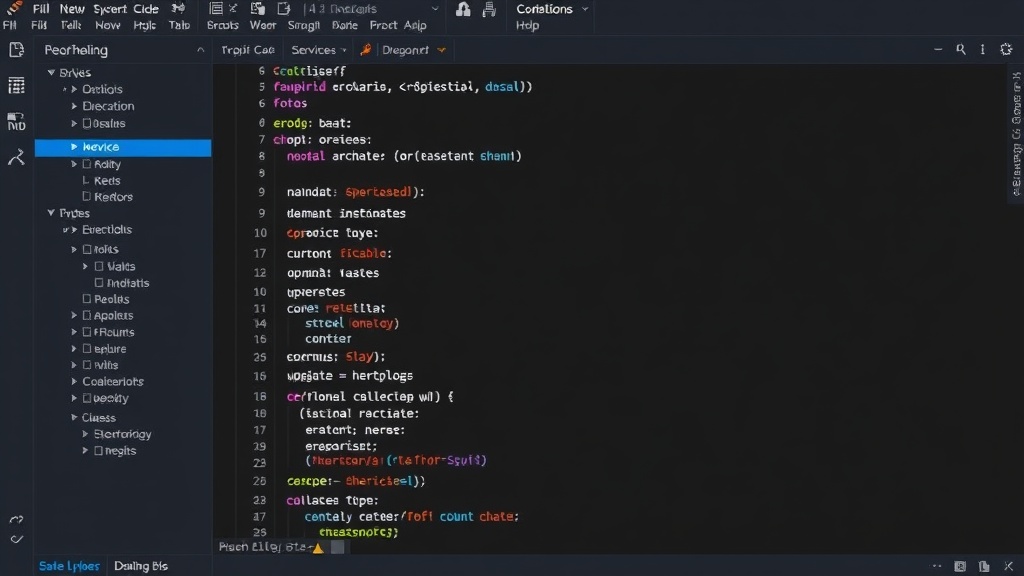Click the printer icon left of Coriations

(x=488, y=9)
